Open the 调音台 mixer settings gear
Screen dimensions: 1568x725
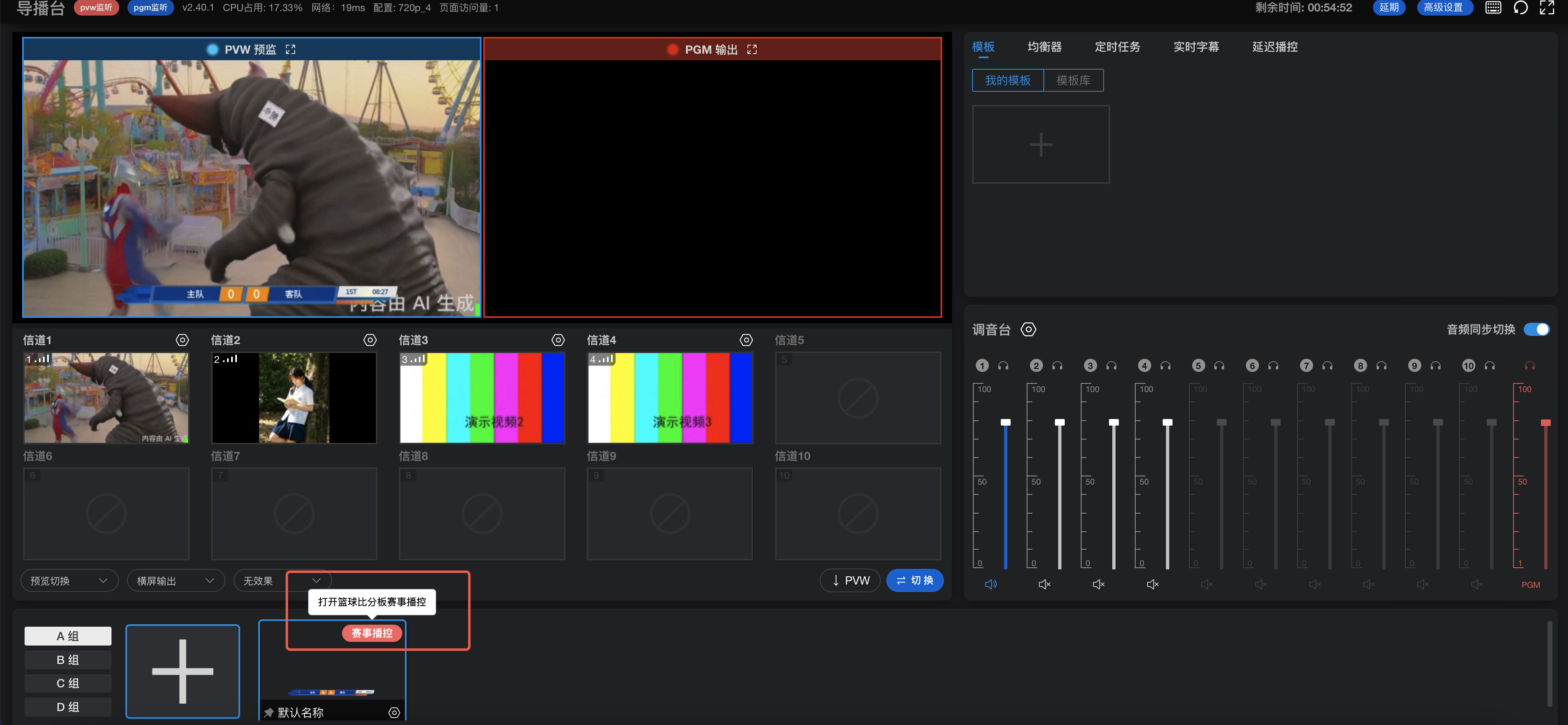(x=1028, y=330)
